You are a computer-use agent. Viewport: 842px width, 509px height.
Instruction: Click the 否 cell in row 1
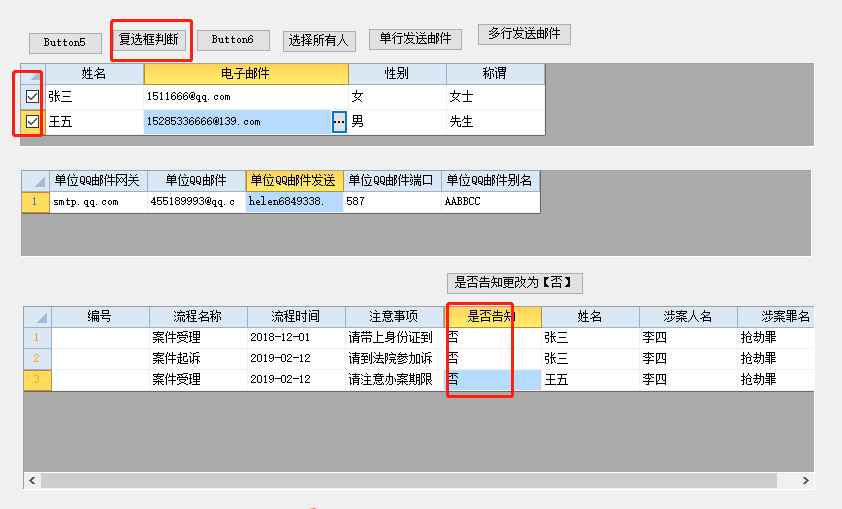coord(492,338)
